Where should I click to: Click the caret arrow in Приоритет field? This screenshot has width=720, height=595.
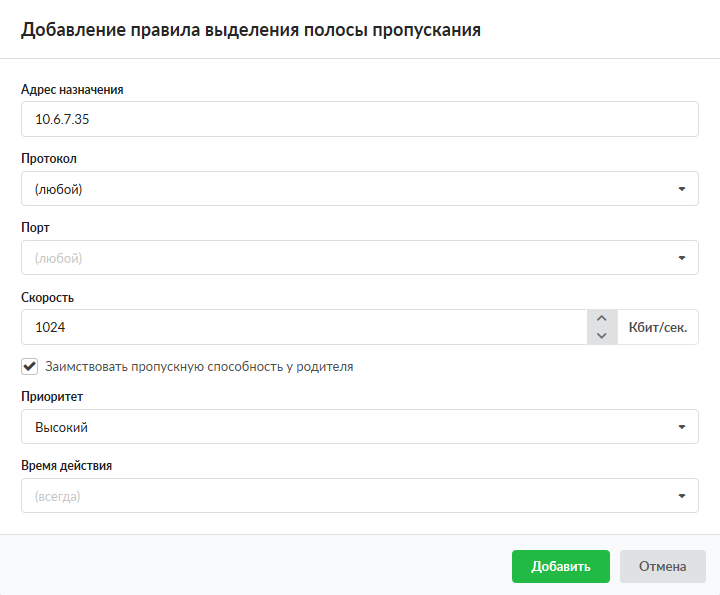681,427
